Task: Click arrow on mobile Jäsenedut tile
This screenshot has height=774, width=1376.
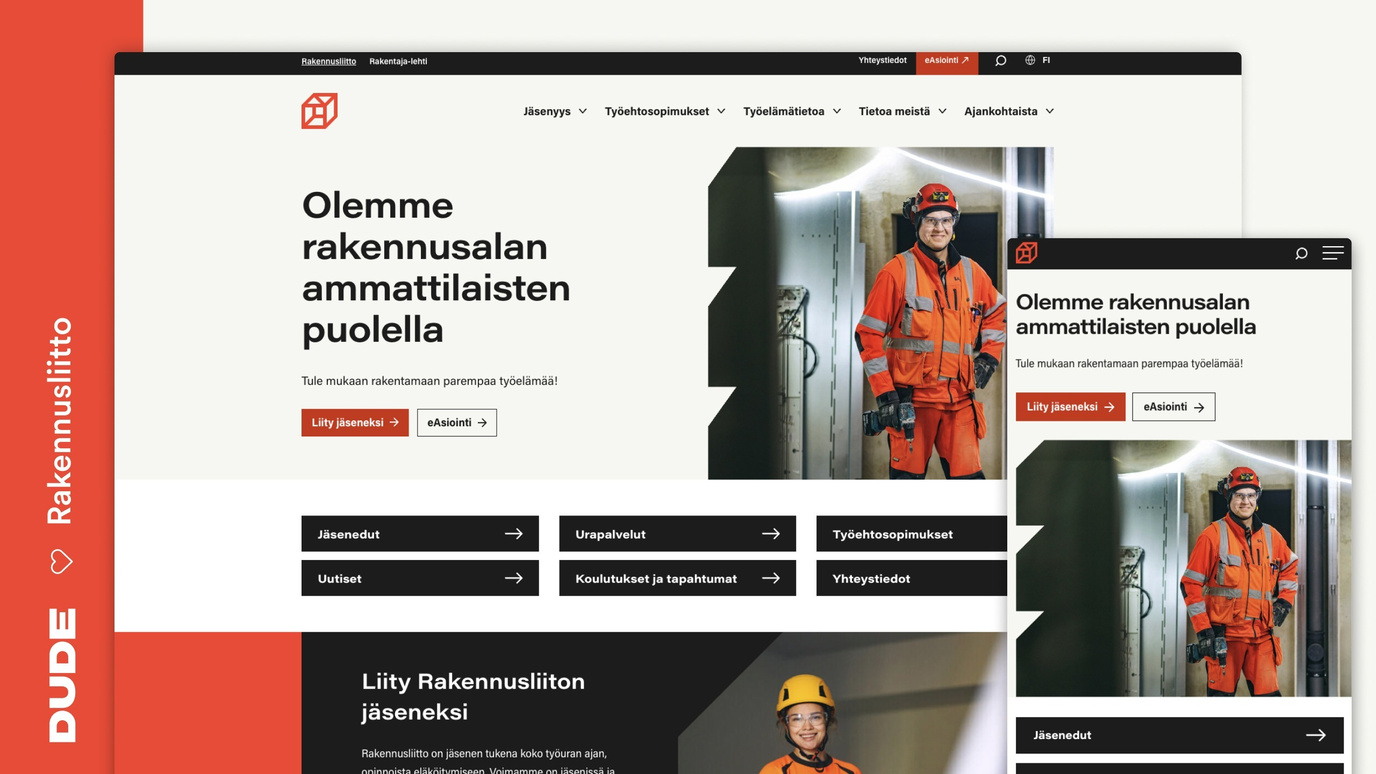Action: click(x=1316, y=735)
